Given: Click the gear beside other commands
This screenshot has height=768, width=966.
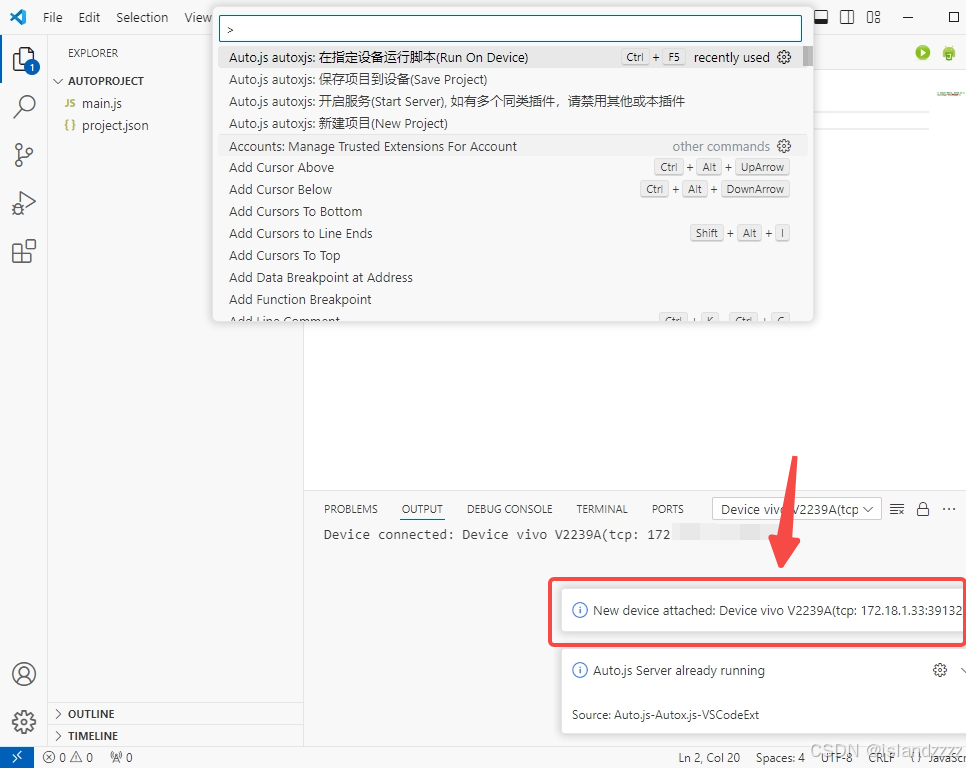Looking at the screenshot, I should pyautogui.click(x=784, y=146).
